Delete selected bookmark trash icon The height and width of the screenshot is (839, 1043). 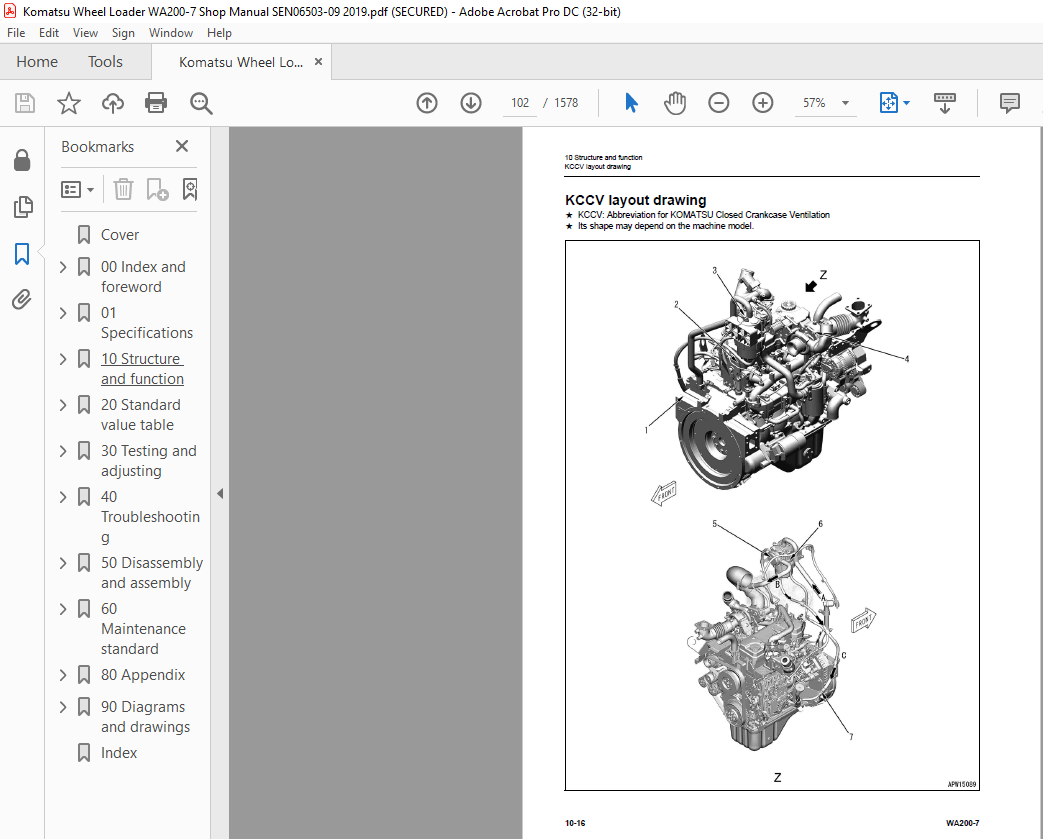123,190
